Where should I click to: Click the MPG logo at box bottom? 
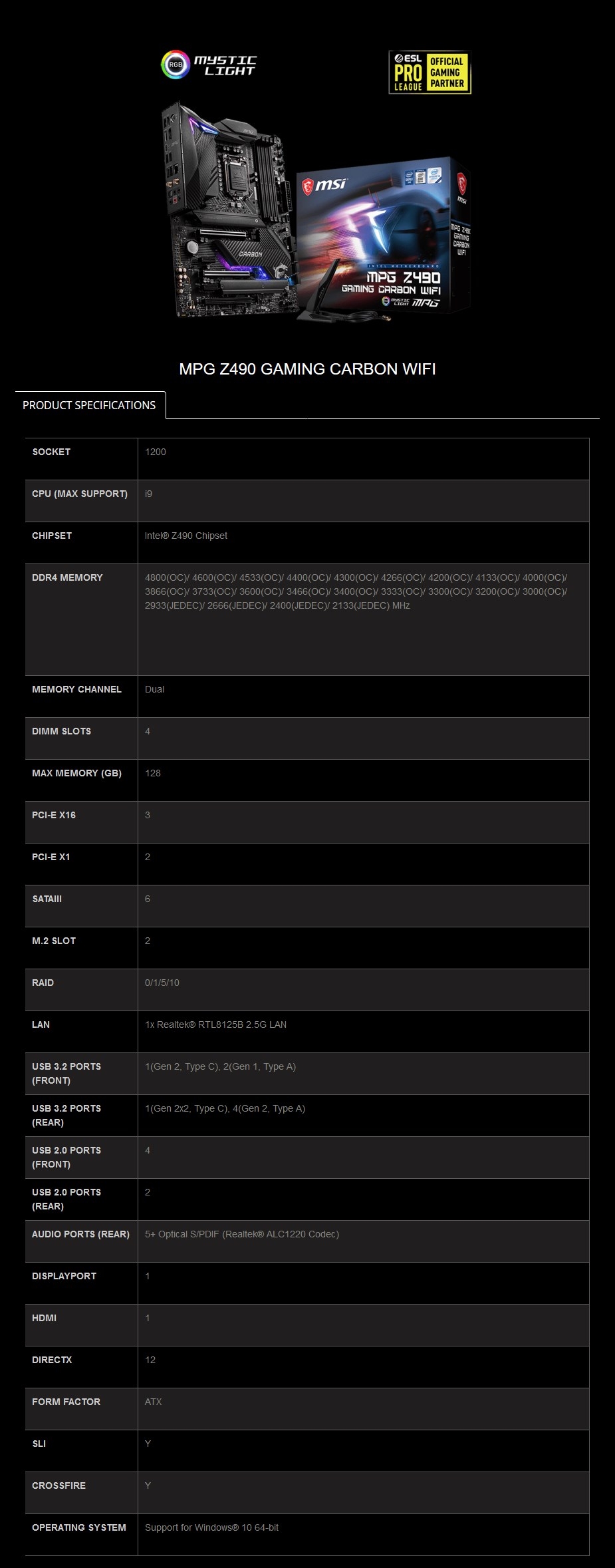[x=426, y=302]
